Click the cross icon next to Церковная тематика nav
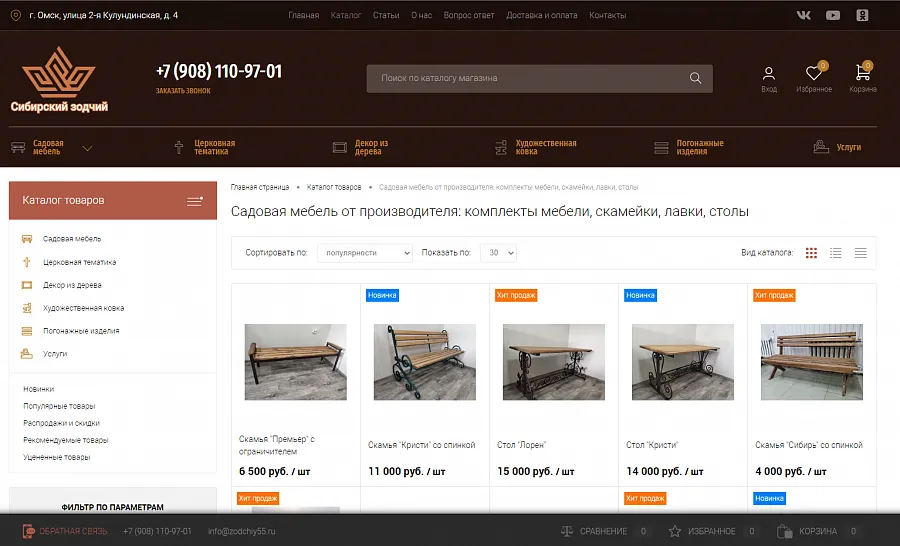The height and width of the screenshot is (546, 900). [x=179, y=148]
